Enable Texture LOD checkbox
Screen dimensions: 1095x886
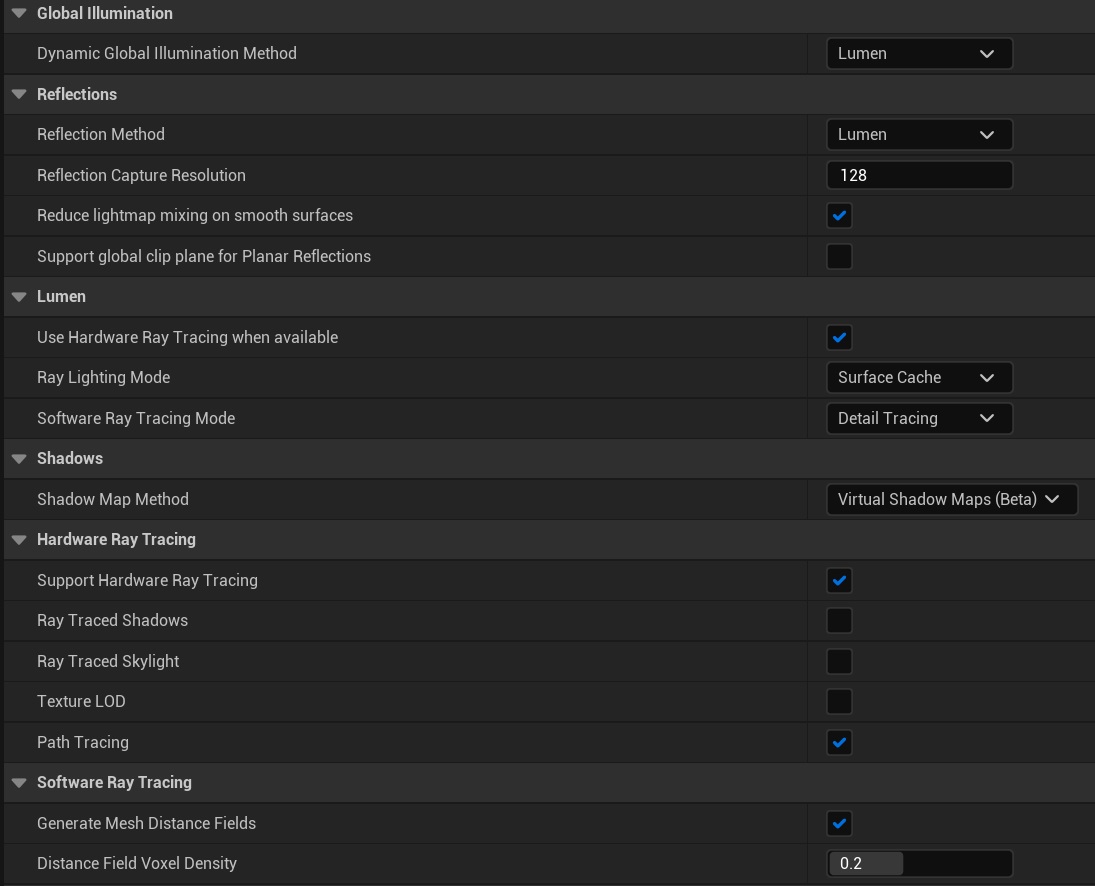point(839,702)
